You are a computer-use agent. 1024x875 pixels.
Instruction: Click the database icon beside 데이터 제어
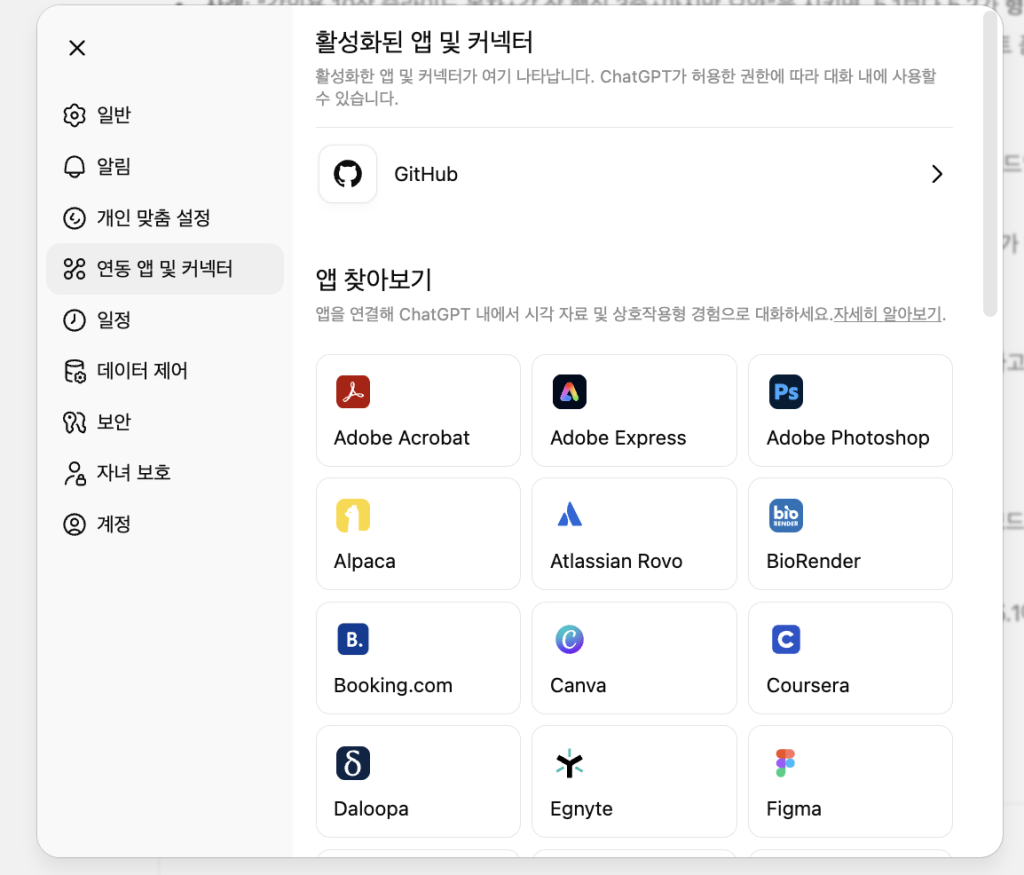(x=74, y=371)
